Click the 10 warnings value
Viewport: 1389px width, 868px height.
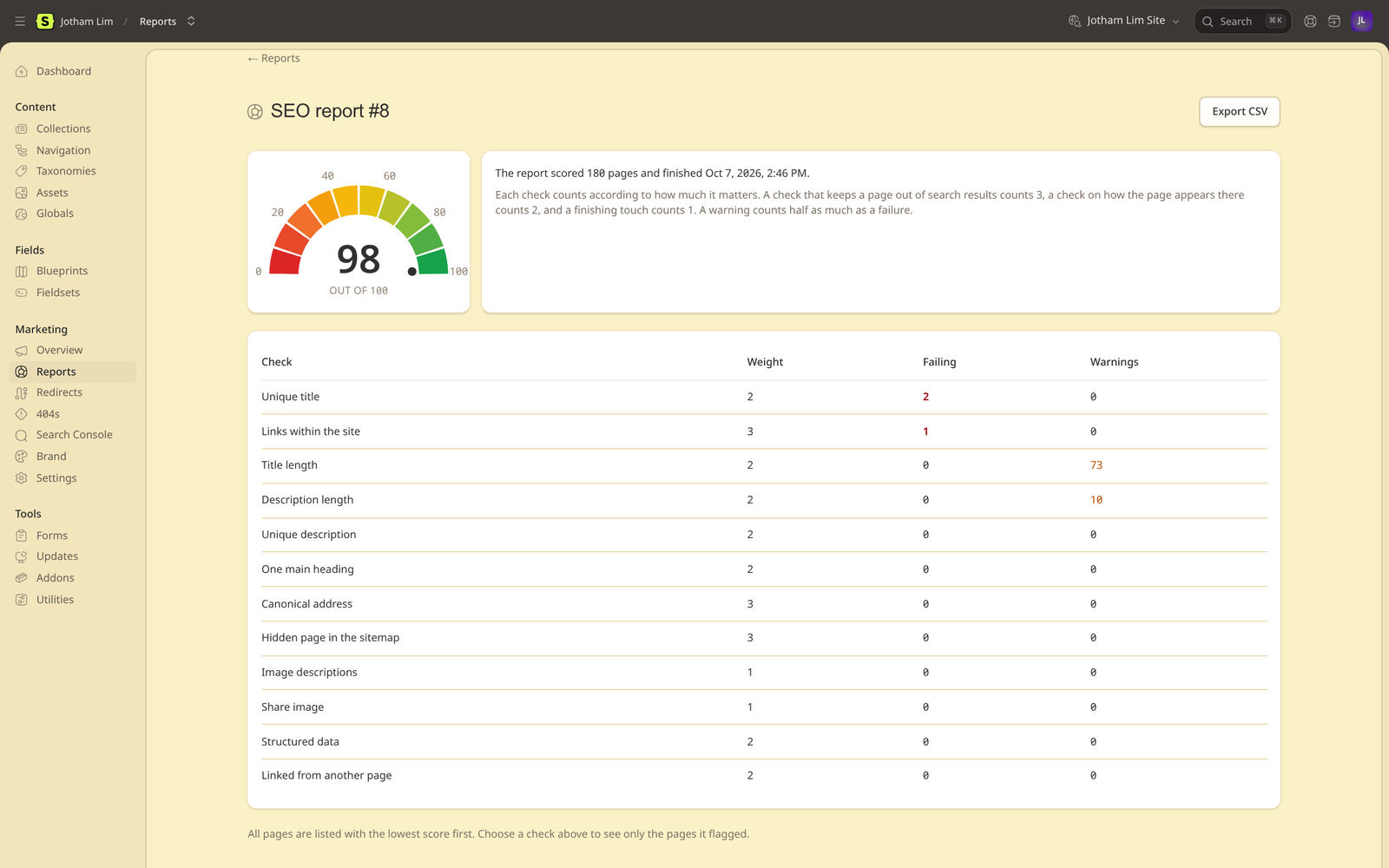(x=1096, y=500)
